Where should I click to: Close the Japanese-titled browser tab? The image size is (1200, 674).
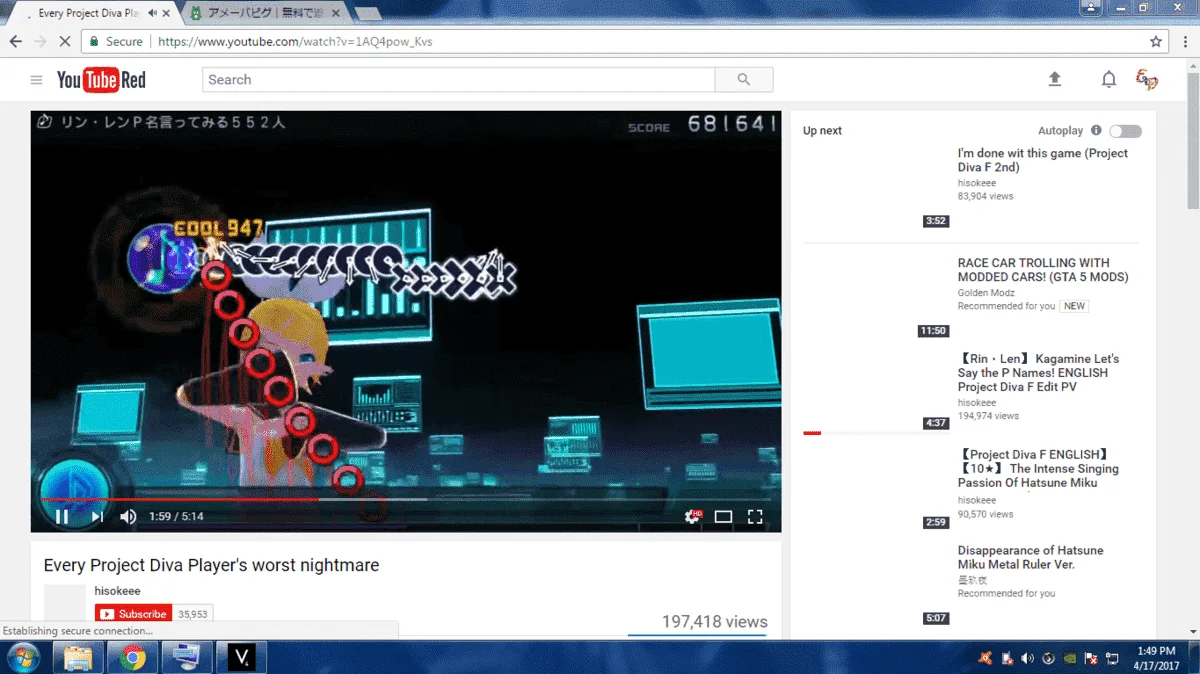(x=334, y=14)
